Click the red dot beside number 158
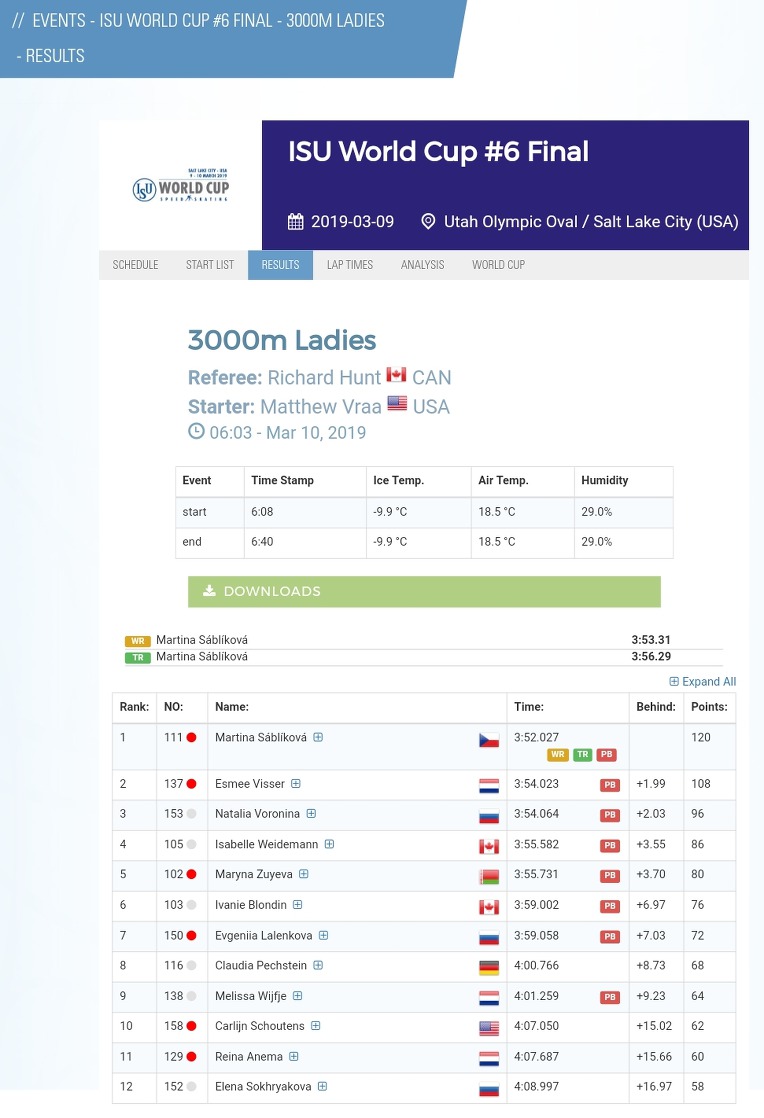Screen dimensions: 764x1118 191,1026
